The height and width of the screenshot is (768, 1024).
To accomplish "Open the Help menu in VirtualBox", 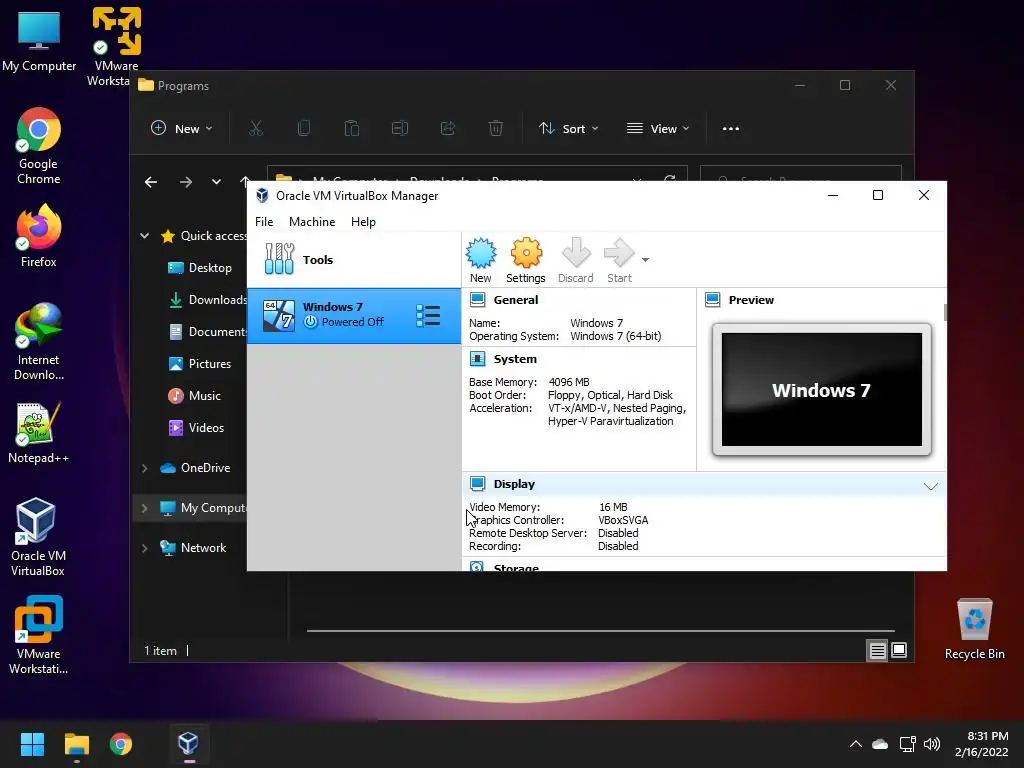I will point(363,222).
